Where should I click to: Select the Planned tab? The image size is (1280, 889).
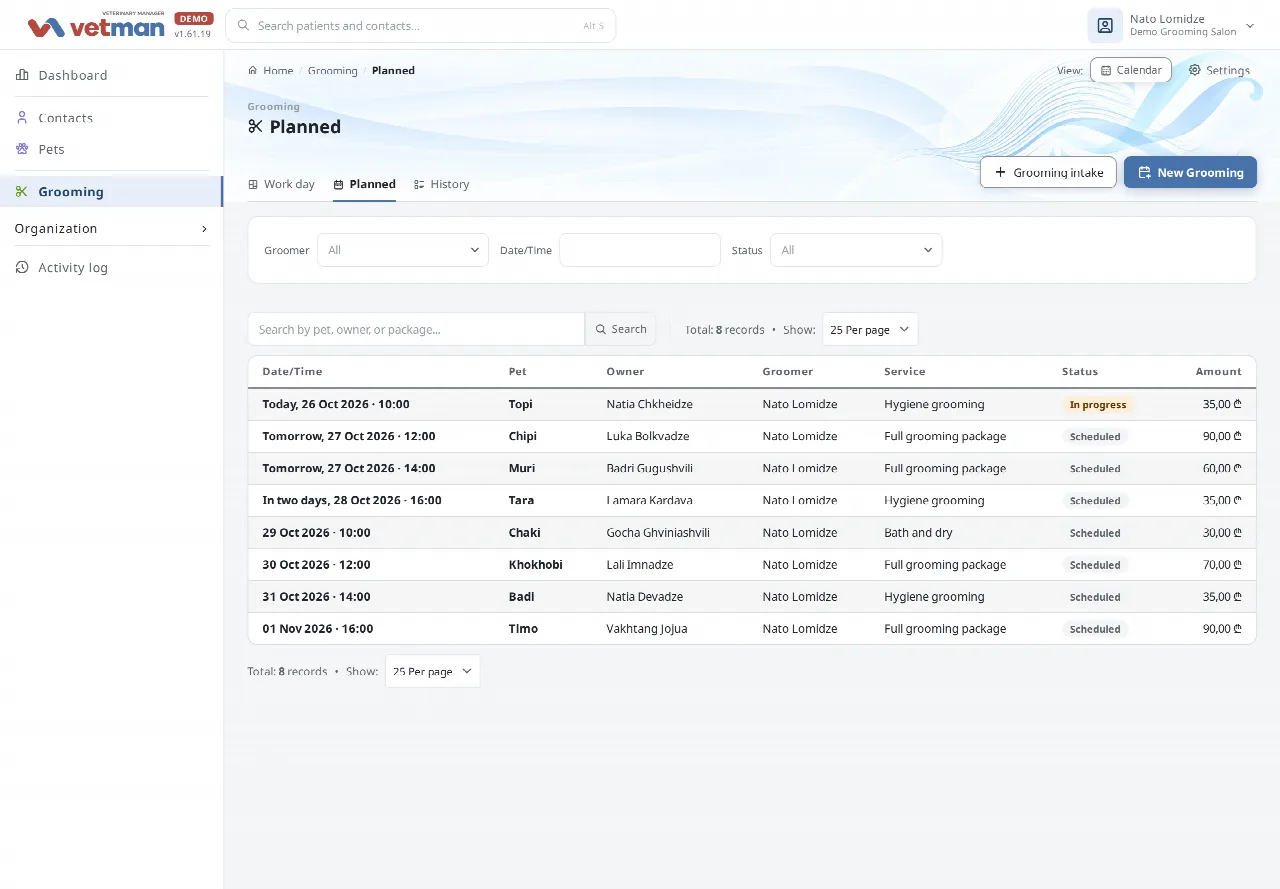pos(364,184)
